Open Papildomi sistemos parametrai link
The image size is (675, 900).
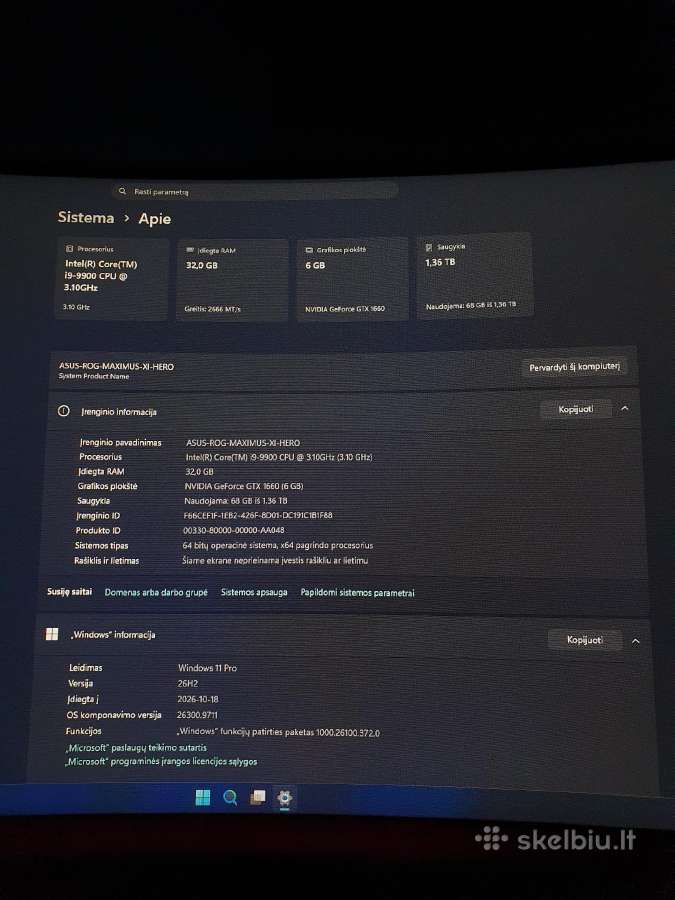point(357,592)
